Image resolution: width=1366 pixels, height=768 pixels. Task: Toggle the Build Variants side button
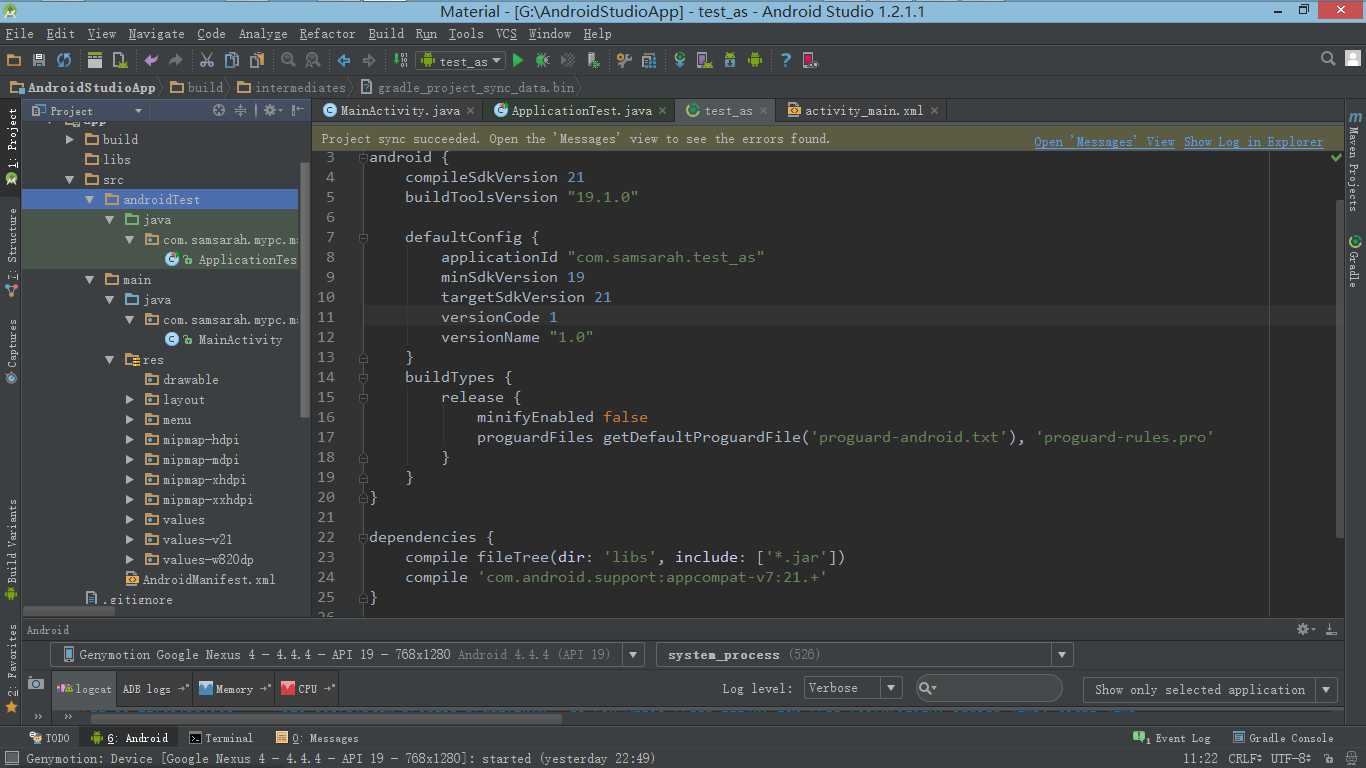(12, 549)
